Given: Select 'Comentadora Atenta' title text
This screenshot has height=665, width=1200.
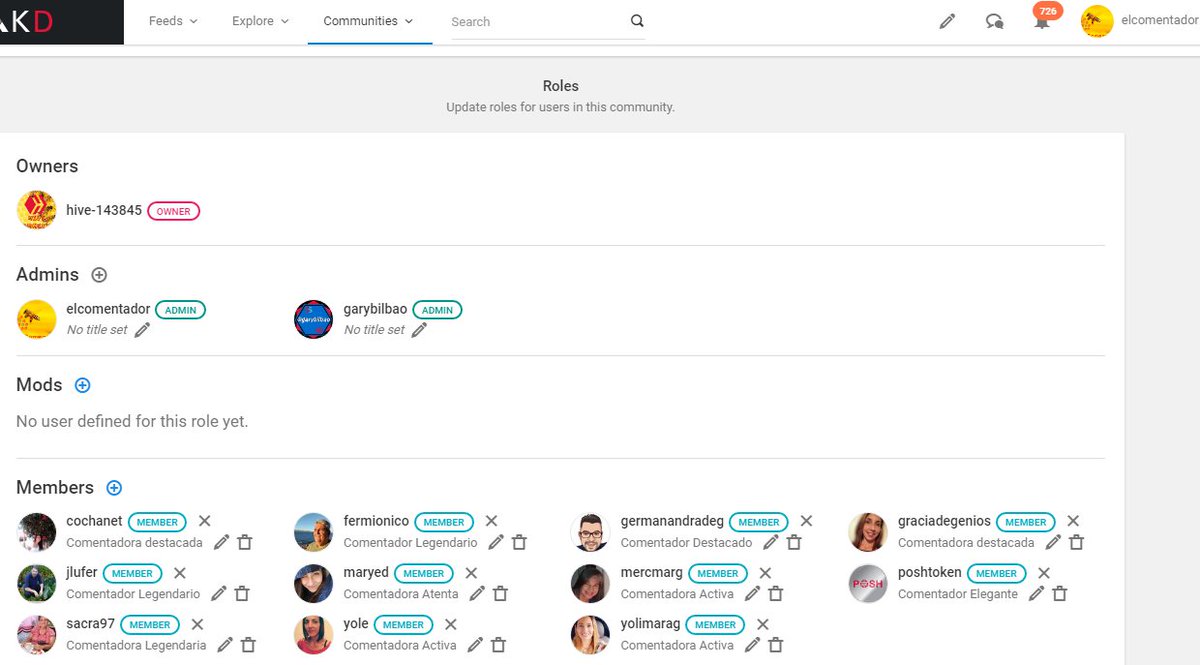Looking at the screenshot, I should (x=401, y=594).
